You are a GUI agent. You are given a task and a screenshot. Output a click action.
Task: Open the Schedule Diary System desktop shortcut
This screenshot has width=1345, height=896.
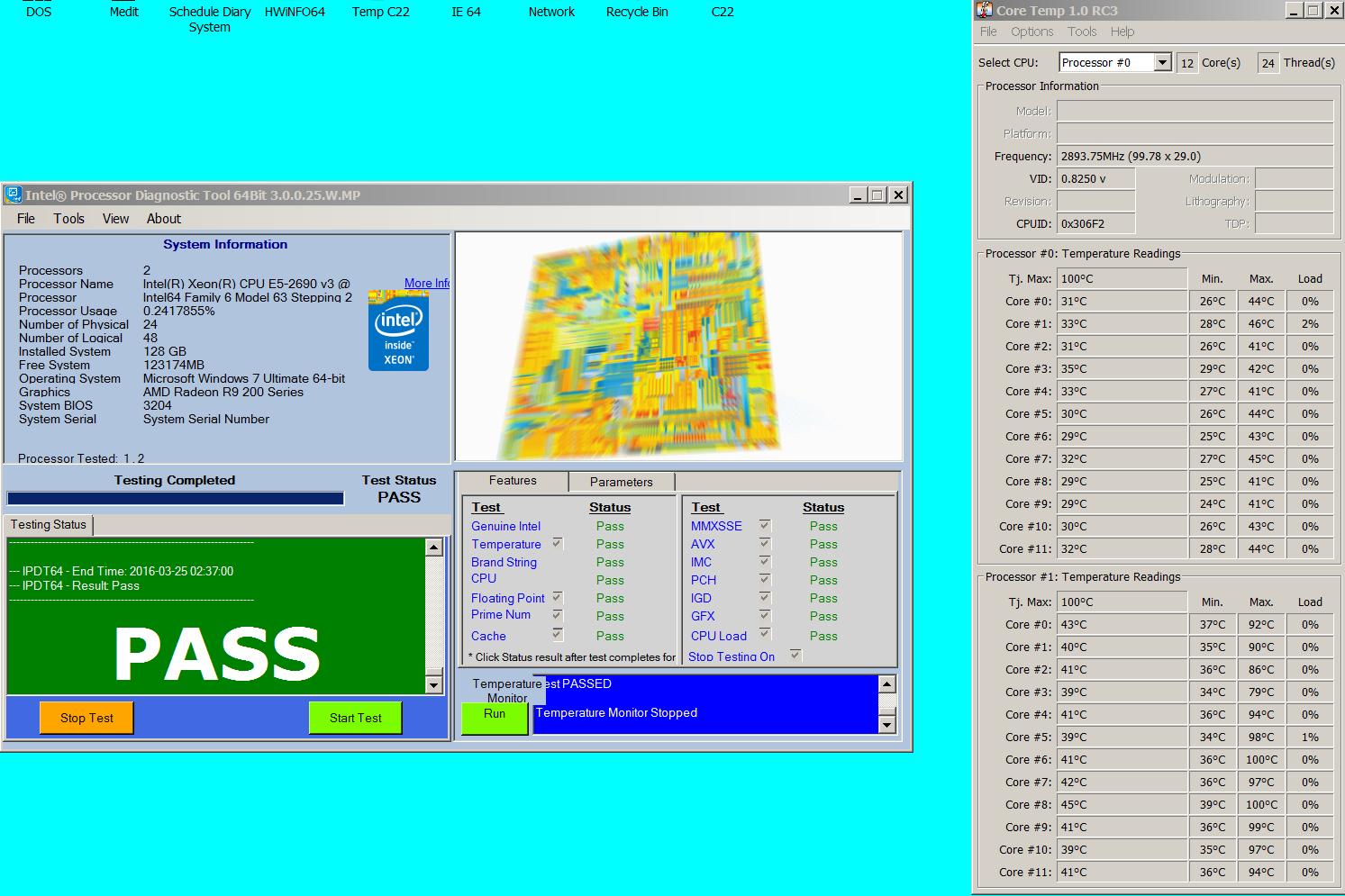(x=210, y=19)
